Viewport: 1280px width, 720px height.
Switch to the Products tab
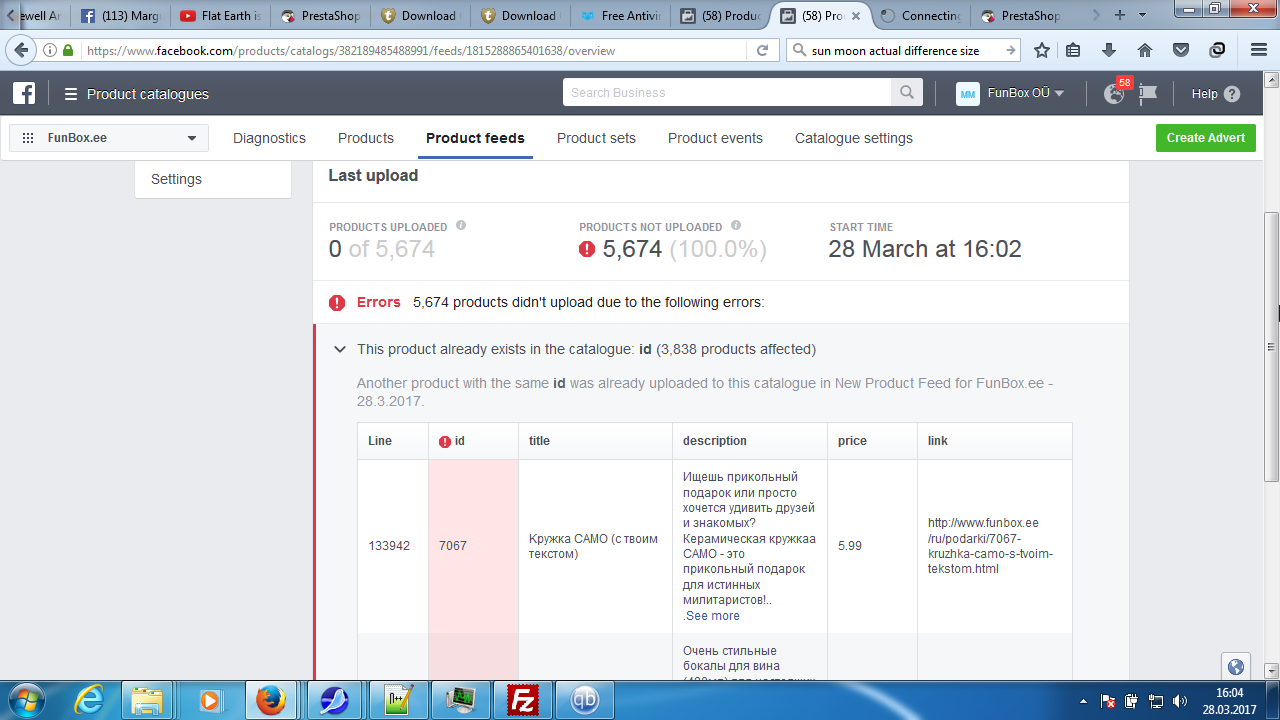coord(366,138)
